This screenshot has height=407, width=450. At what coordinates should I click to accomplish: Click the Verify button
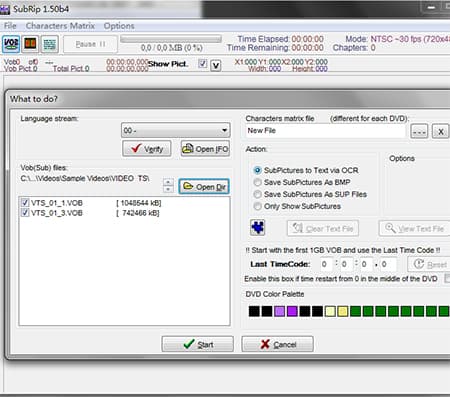[x=147, y=149]
